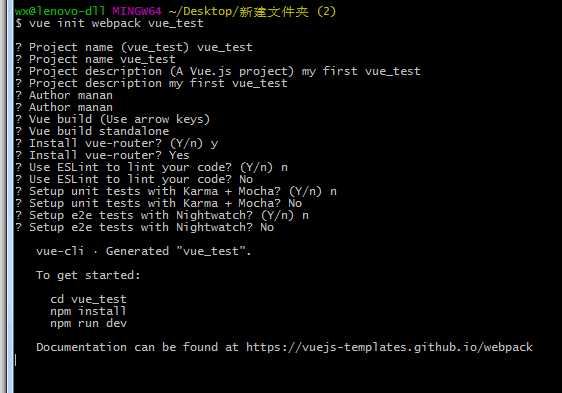
Task: Select the magenta MINGW64 text in prompt
Action: [137, 11]
